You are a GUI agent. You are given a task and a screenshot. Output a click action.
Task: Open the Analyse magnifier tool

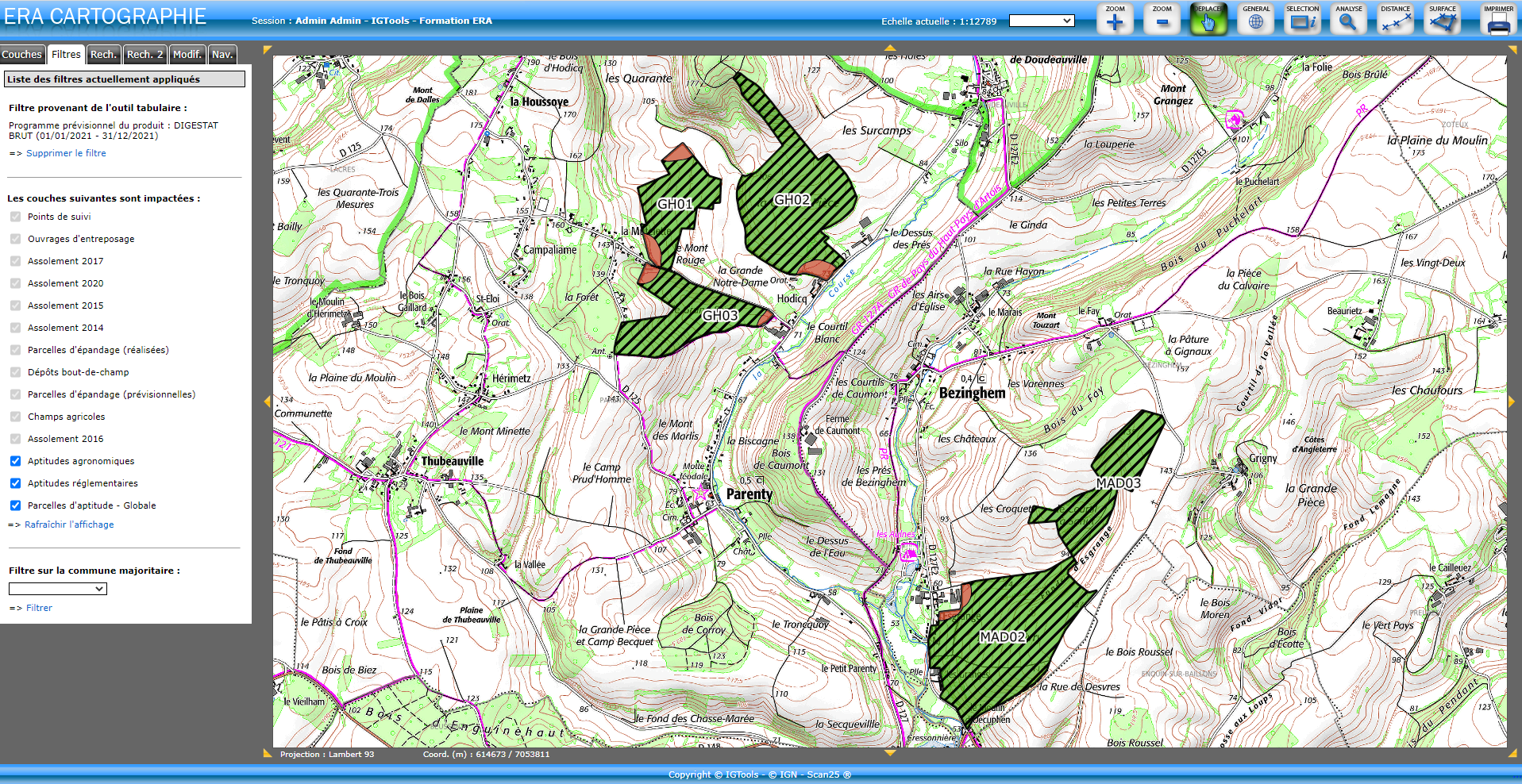[1348, 20]
